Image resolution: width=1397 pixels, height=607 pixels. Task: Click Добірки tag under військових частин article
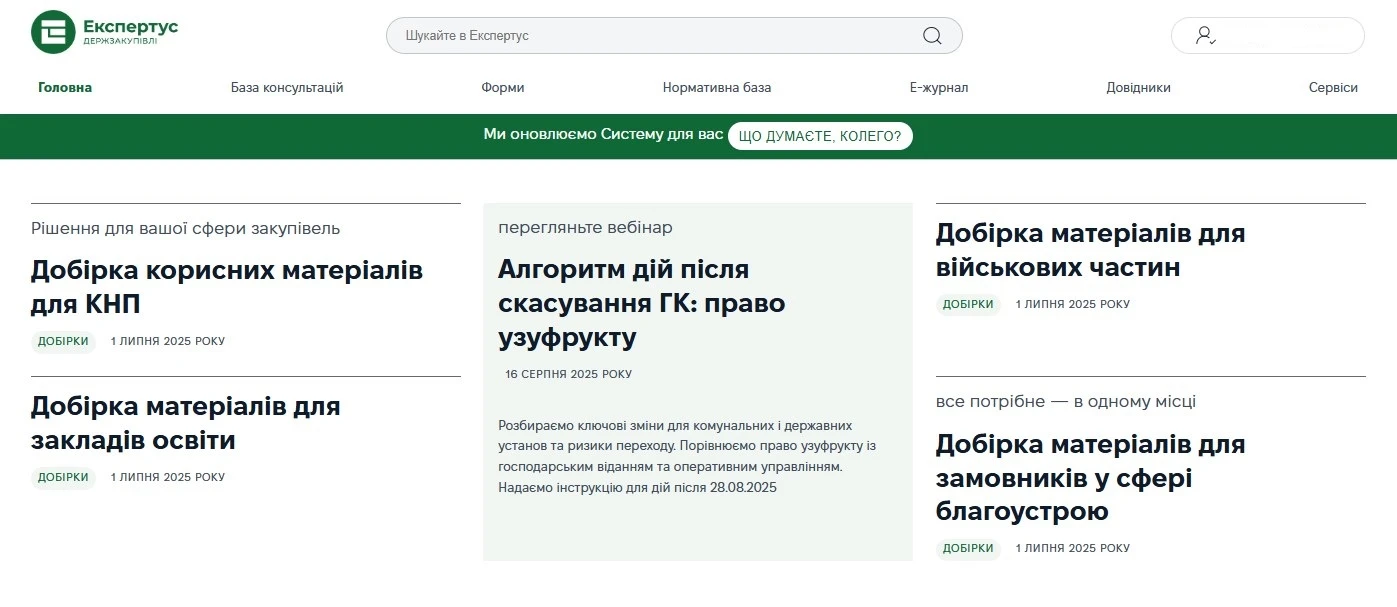pos(968,304)
